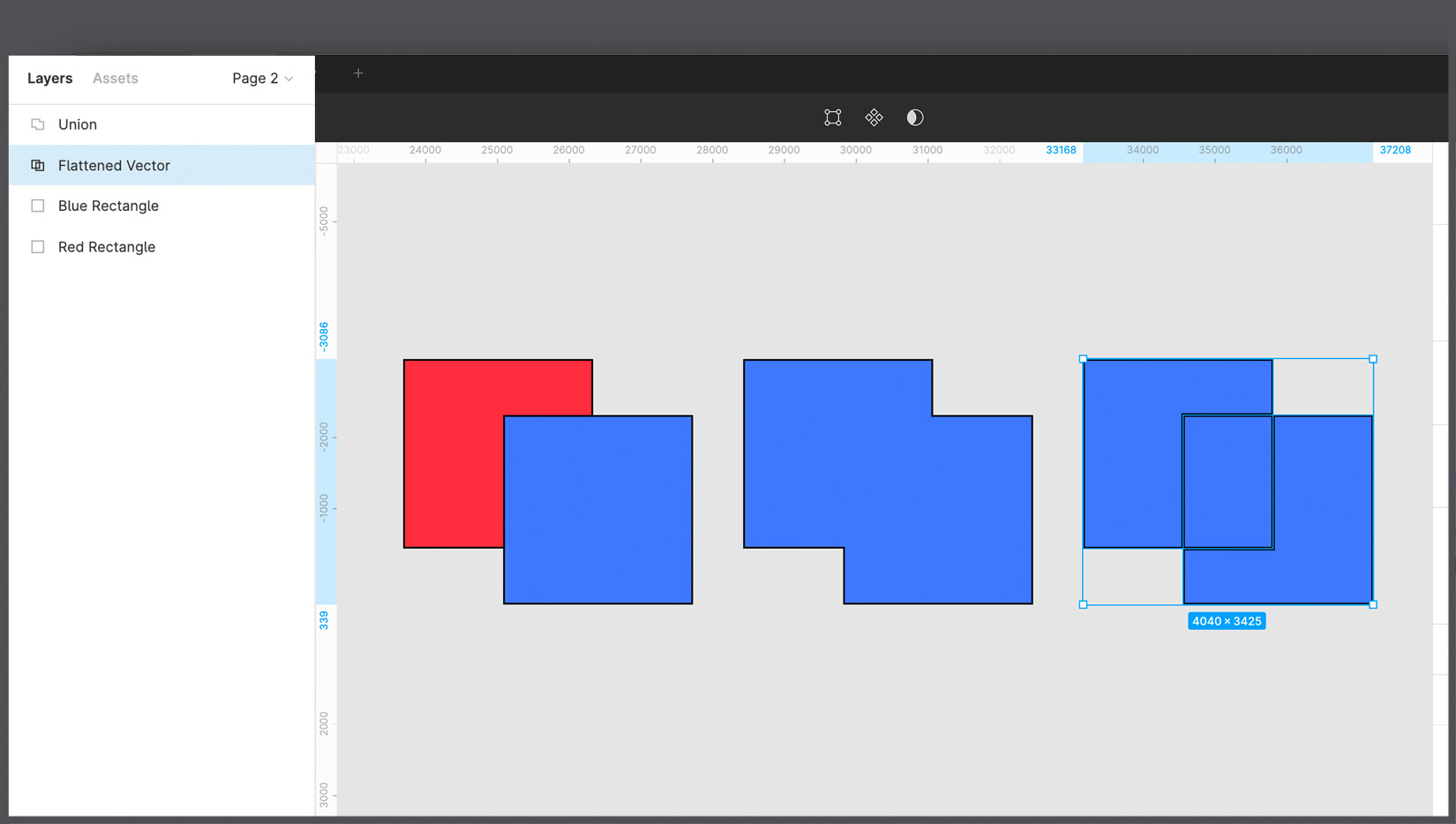Expand the Flattened Vector layer
The image size is (1456, 824).
pyautogui.click(x=19, y=165)
